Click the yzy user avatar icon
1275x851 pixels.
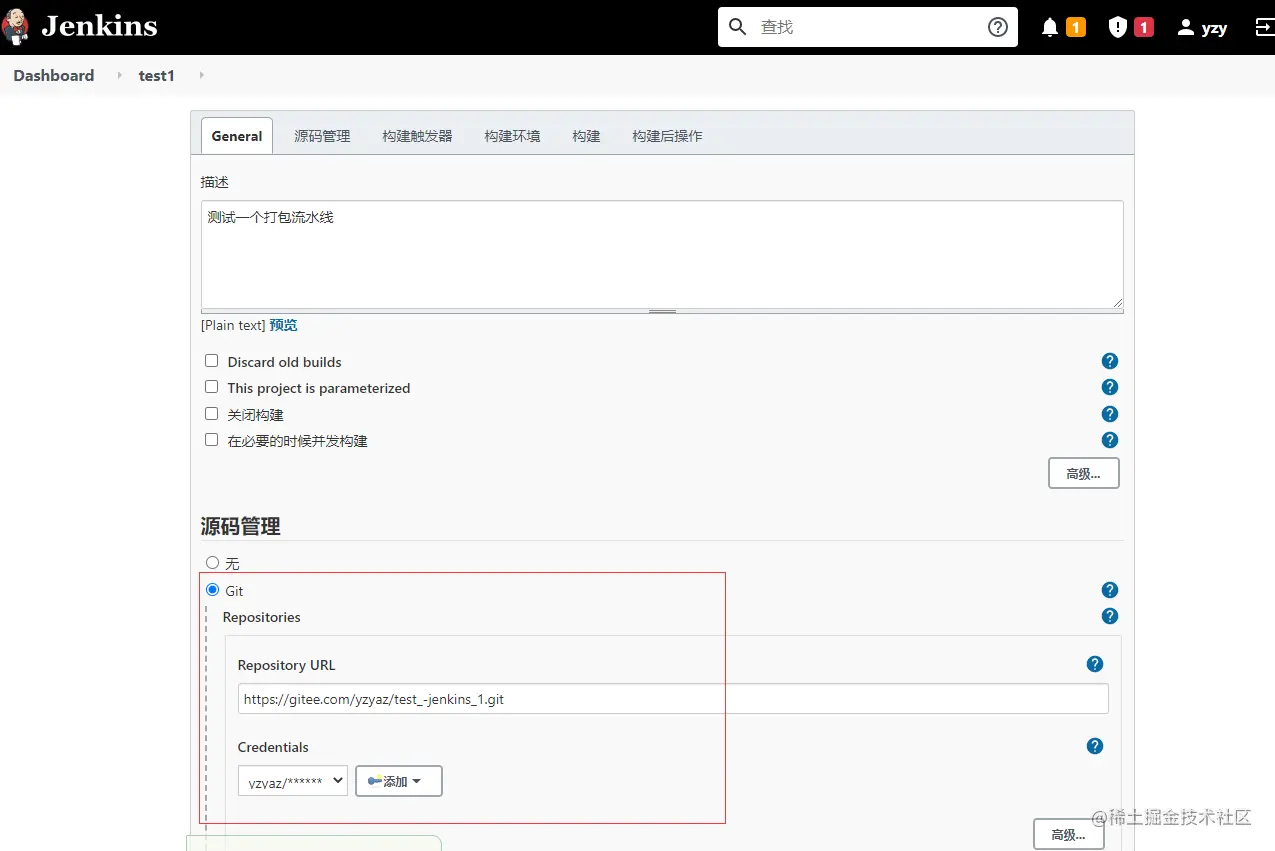(1186, 28)
